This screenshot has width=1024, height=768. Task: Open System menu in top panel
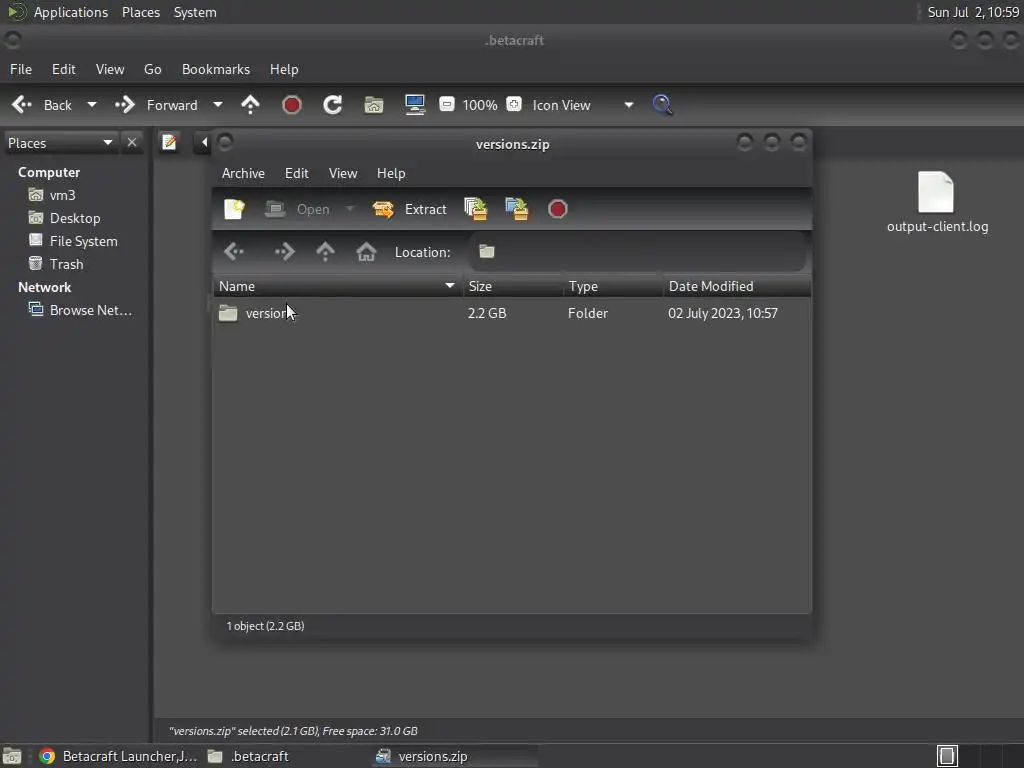(x=195, y=12)
